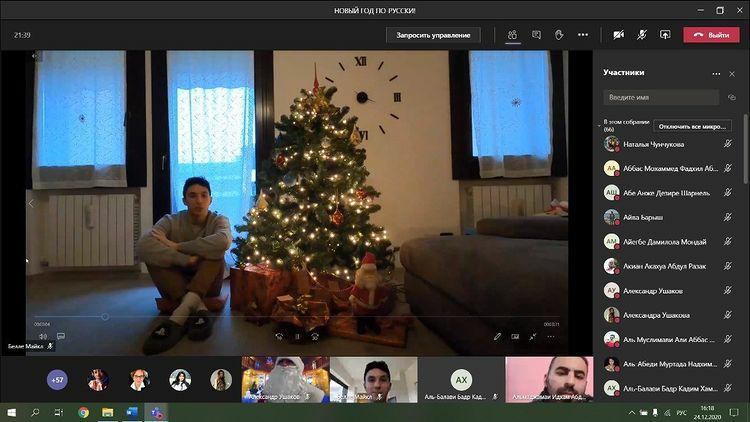Toggle the video player volume icon

[43, 336]
